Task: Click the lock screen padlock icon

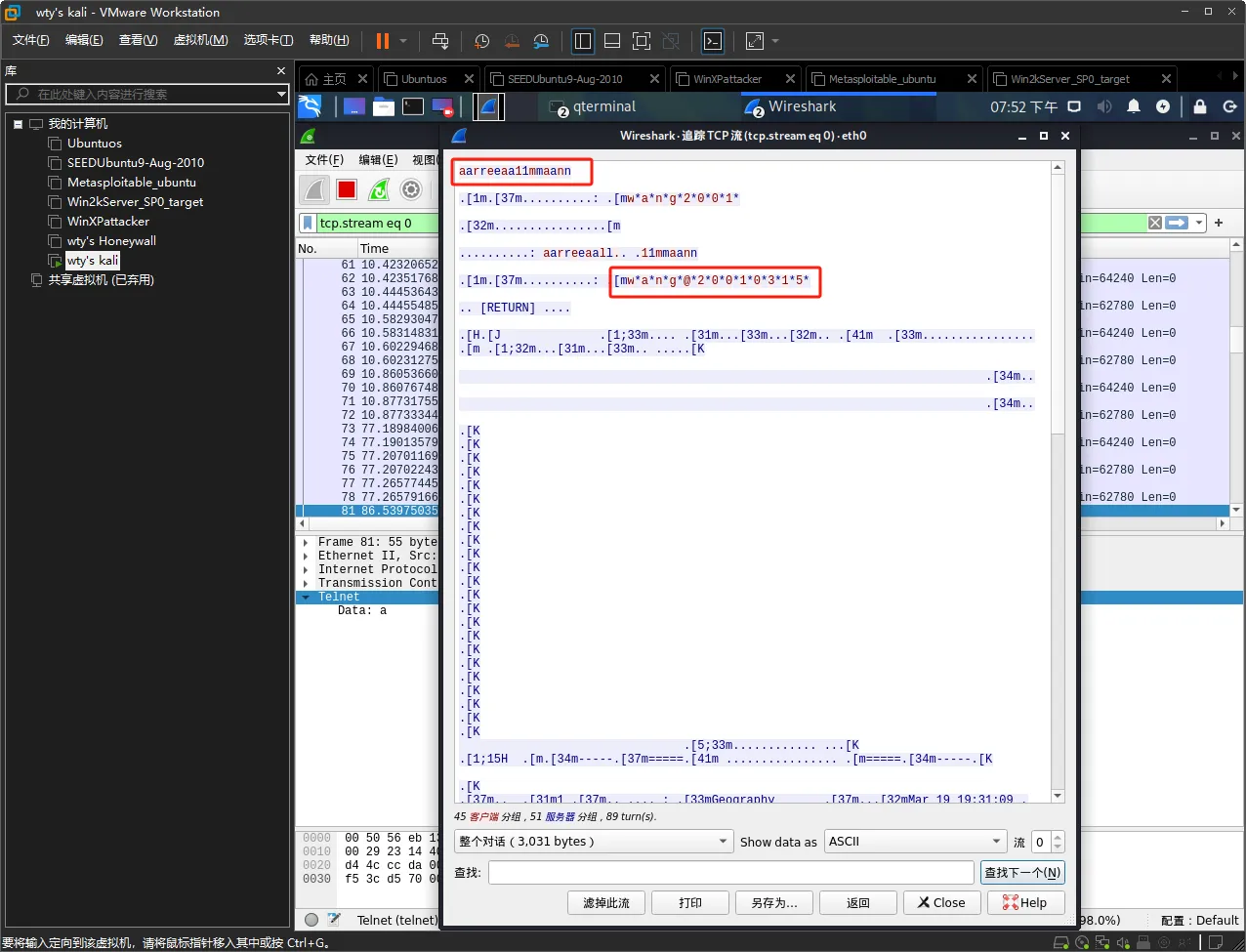Action: click(x=1200, y=106)
